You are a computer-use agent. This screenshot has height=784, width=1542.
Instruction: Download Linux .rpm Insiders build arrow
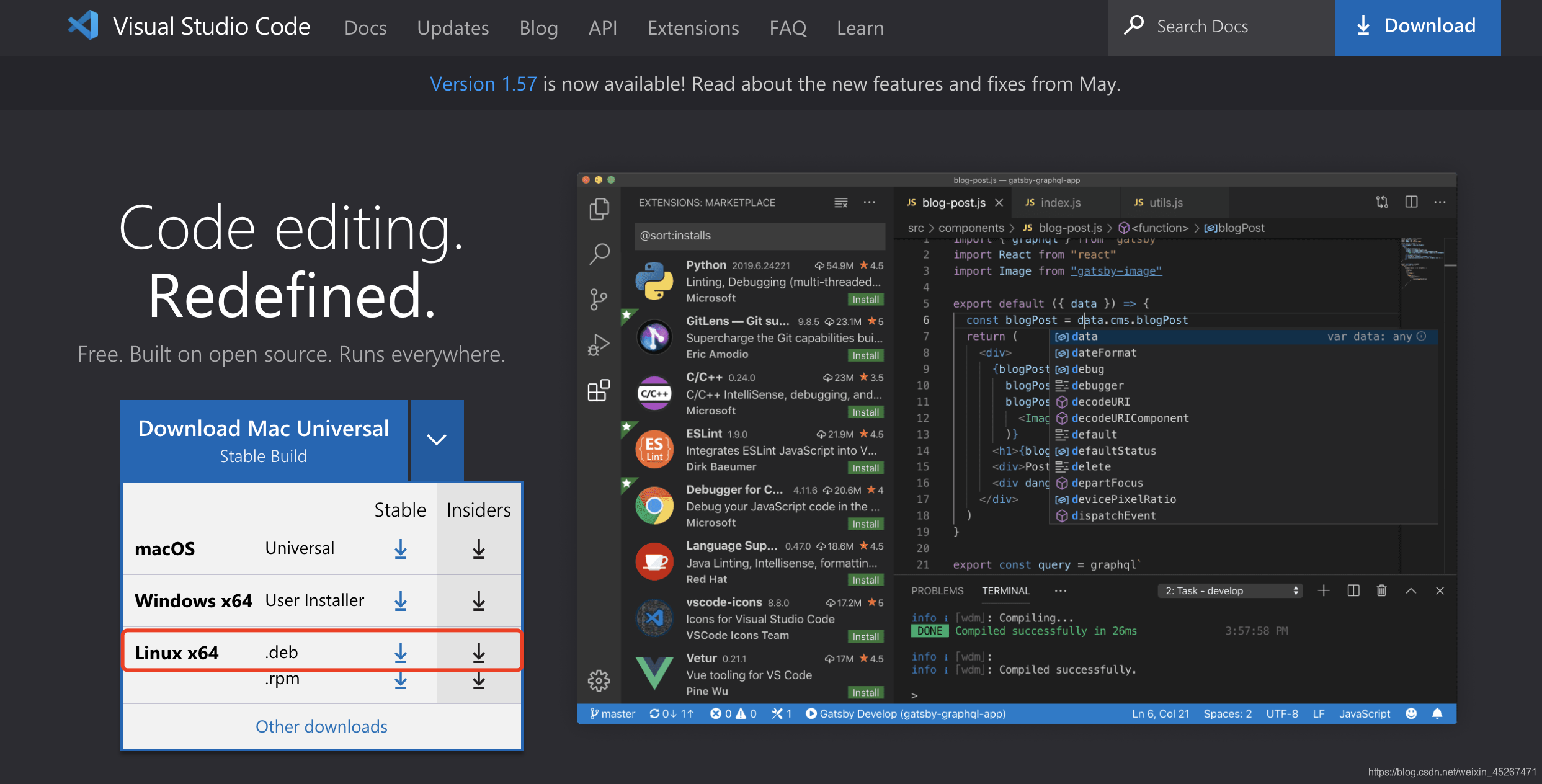click(x=478, y=682)
